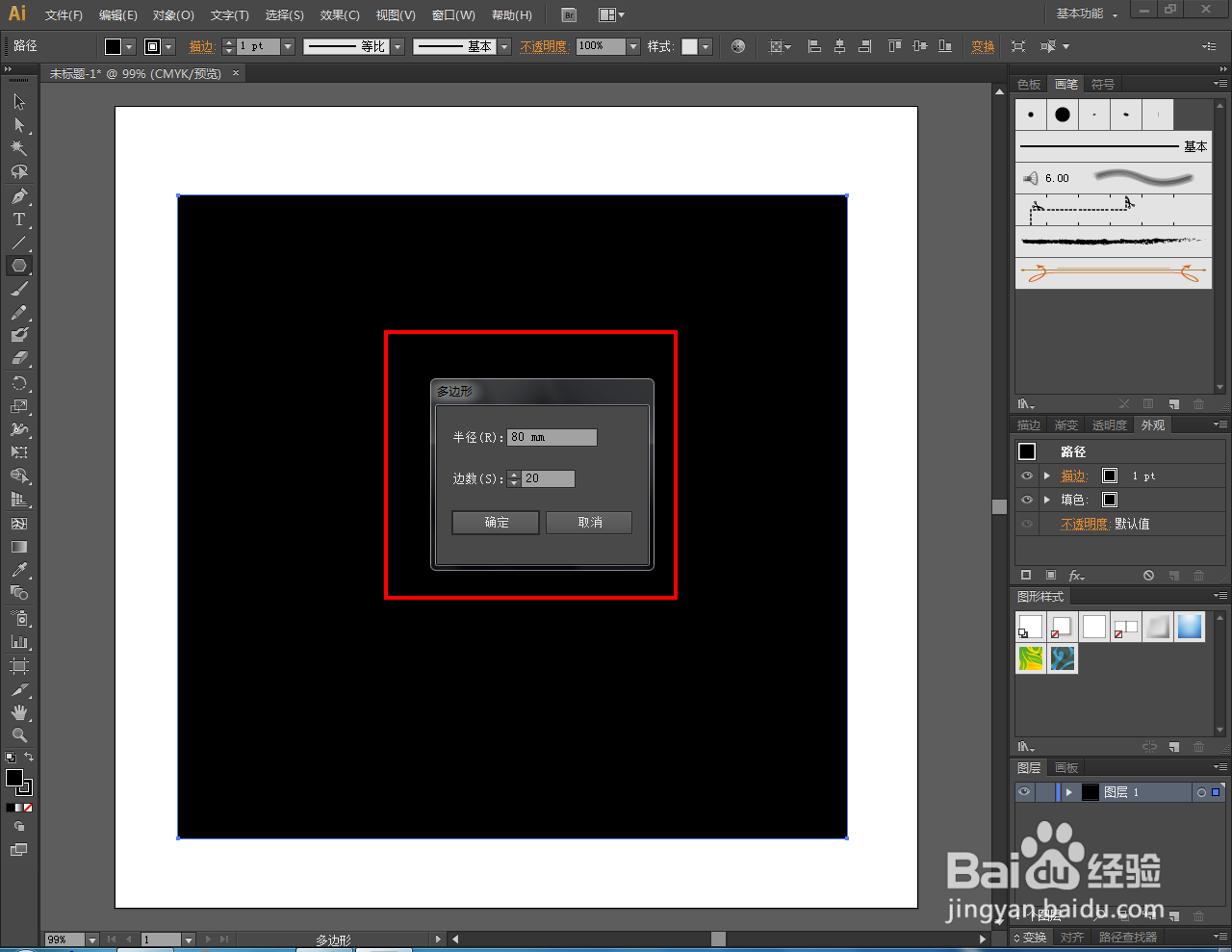Open the opacity 100% dropdown
Image resolution: width=1232 pixels, height=952 pixels.
(x=633, y=46)
